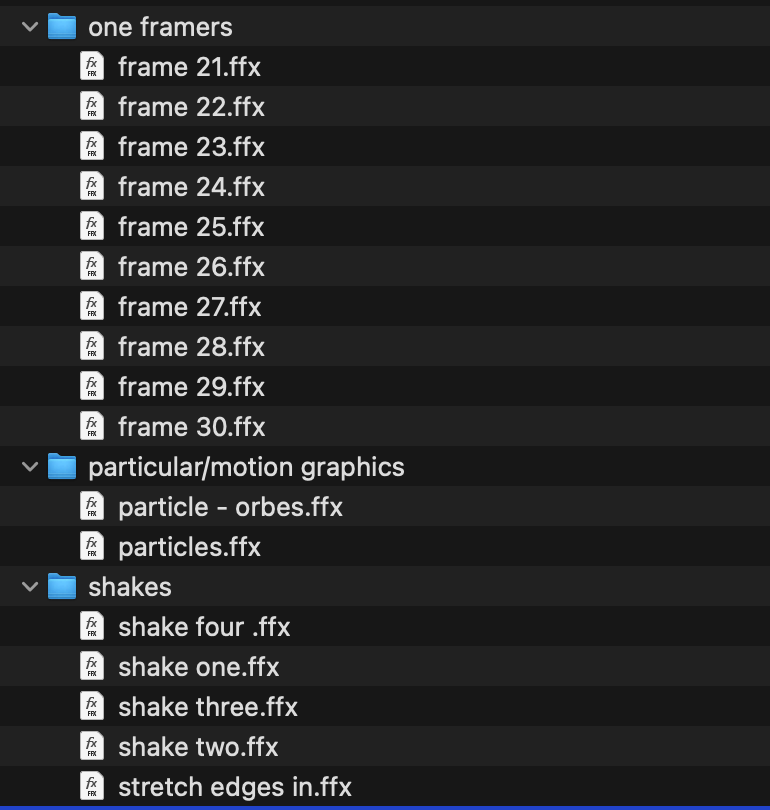Image resolution: width=770 pixels, height=810 pixels.
Task: Click the shake one.ffx preset icon
Action: click(x=92, y=667)
